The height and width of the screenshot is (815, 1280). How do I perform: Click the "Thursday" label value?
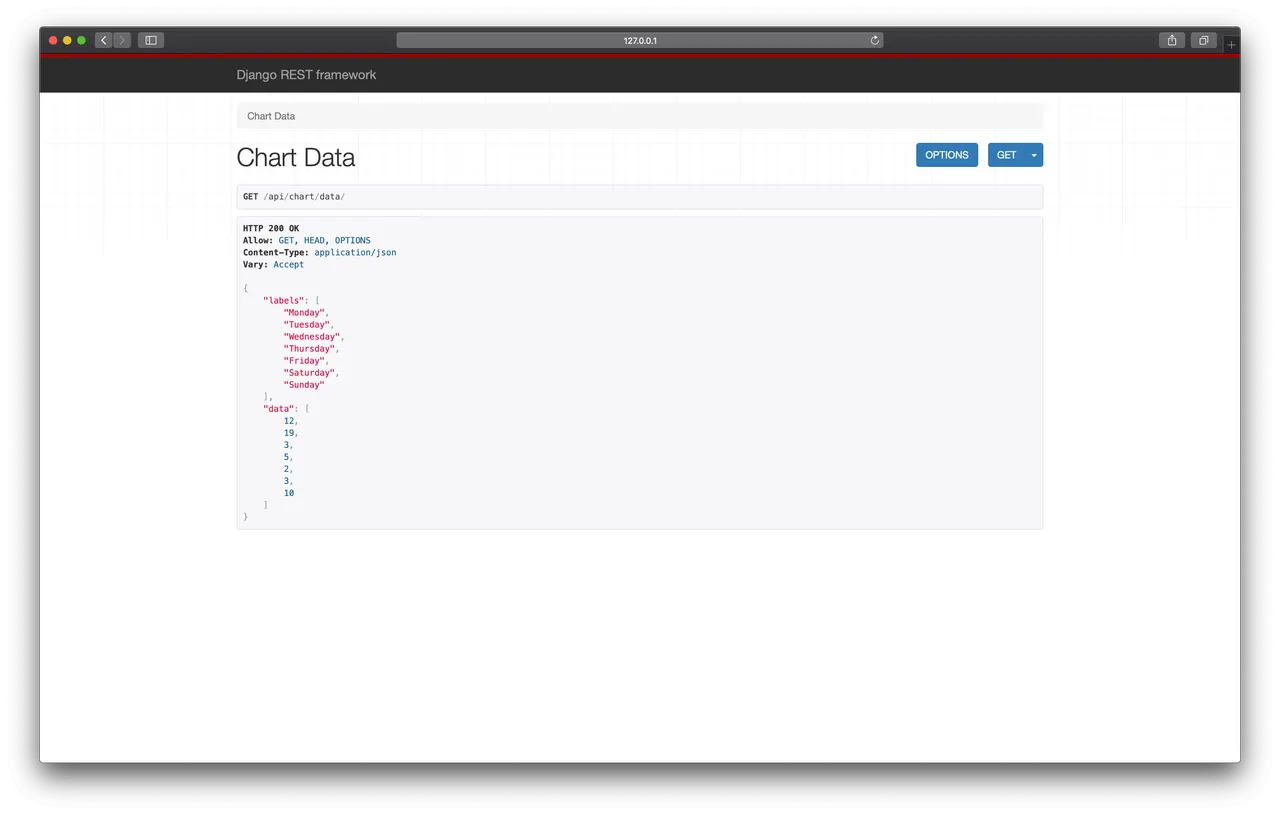pos(309,349)
